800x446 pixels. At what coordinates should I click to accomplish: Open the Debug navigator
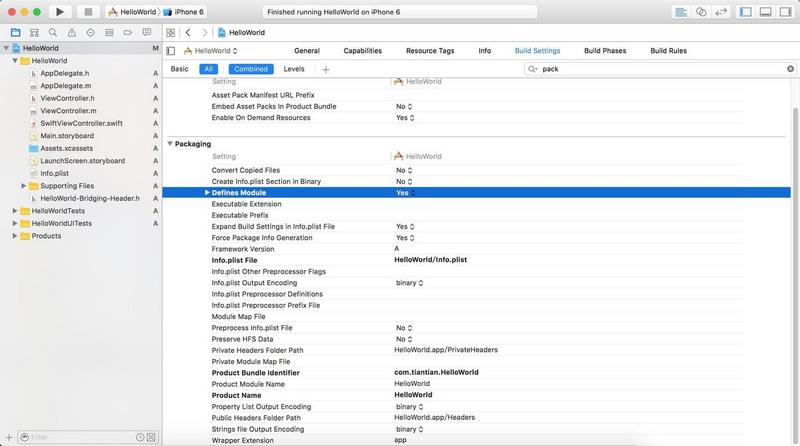point(109,33)
